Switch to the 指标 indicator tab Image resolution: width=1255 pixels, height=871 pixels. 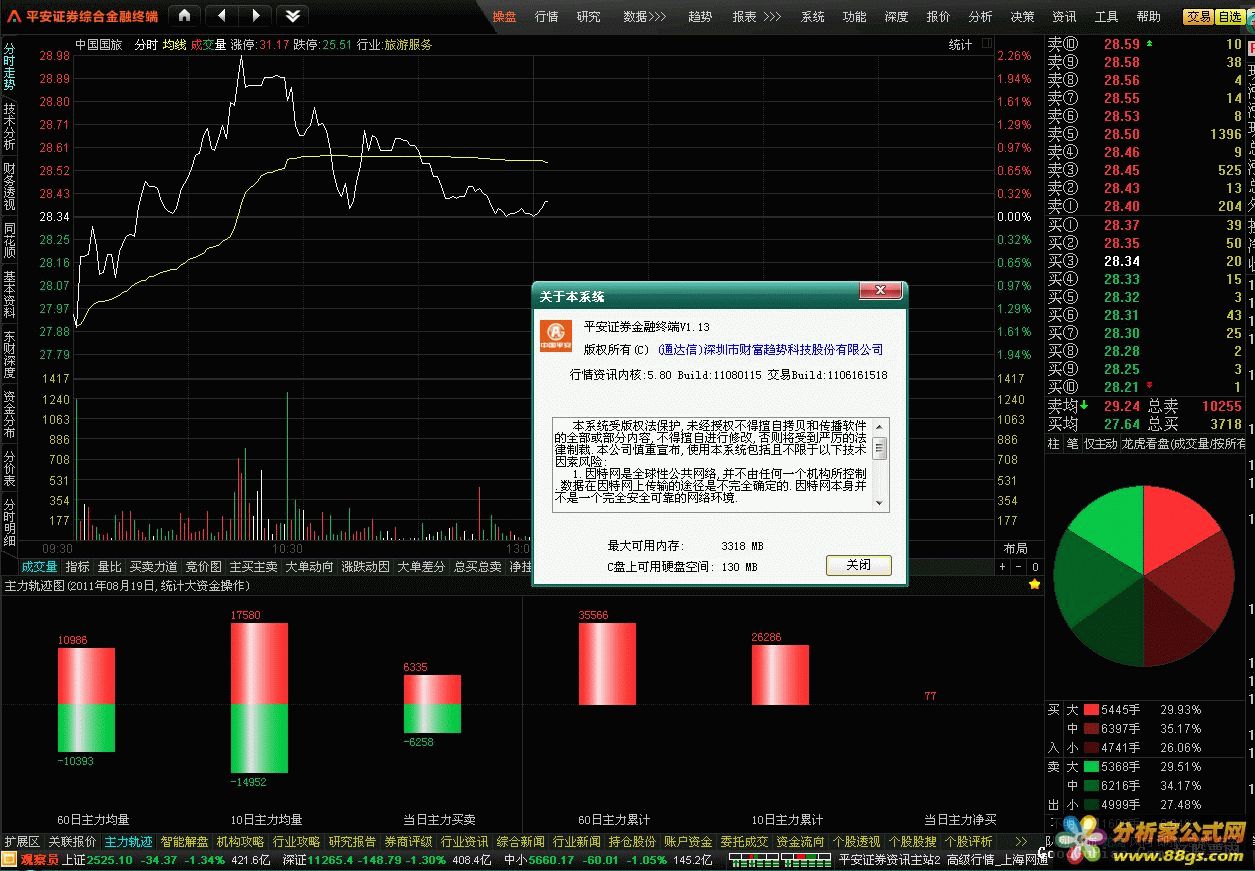tap(78, 567)
